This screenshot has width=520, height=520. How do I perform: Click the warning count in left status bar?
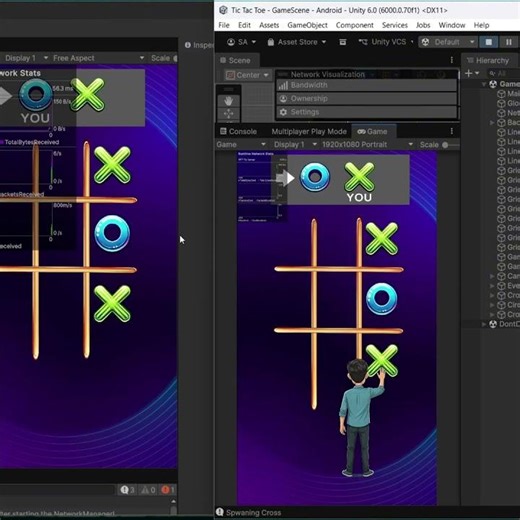click(x=149, y=490)
